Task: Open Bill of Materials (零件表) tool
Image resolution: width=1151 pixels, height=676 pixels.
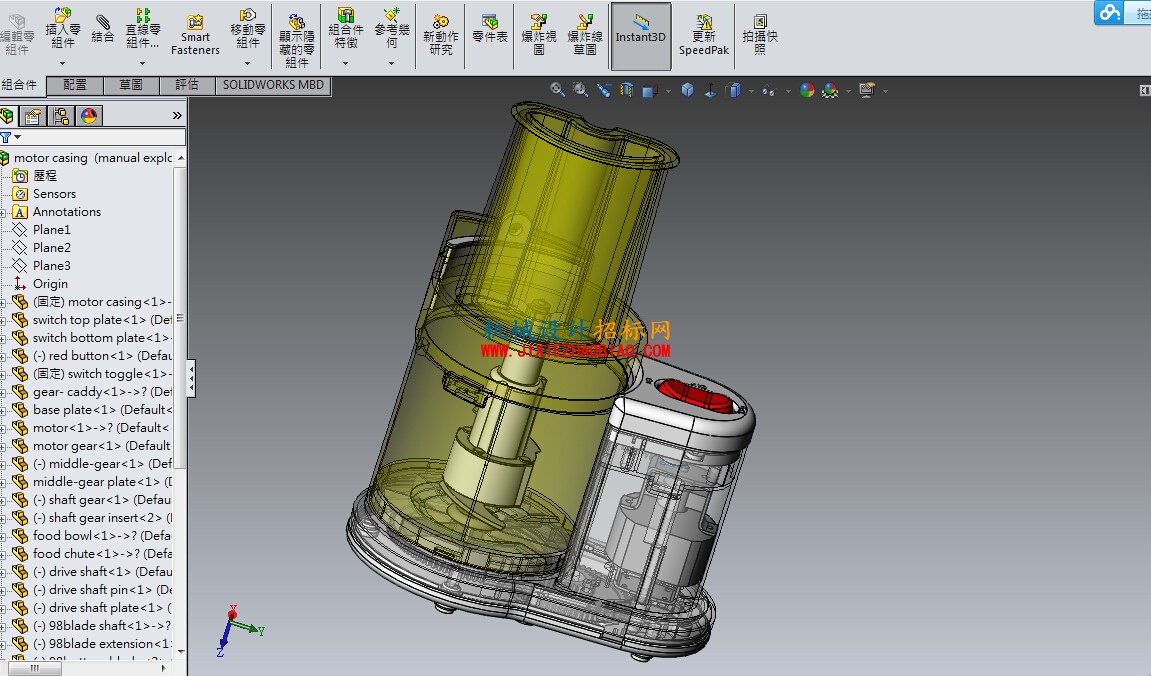Action: (490, 29)
